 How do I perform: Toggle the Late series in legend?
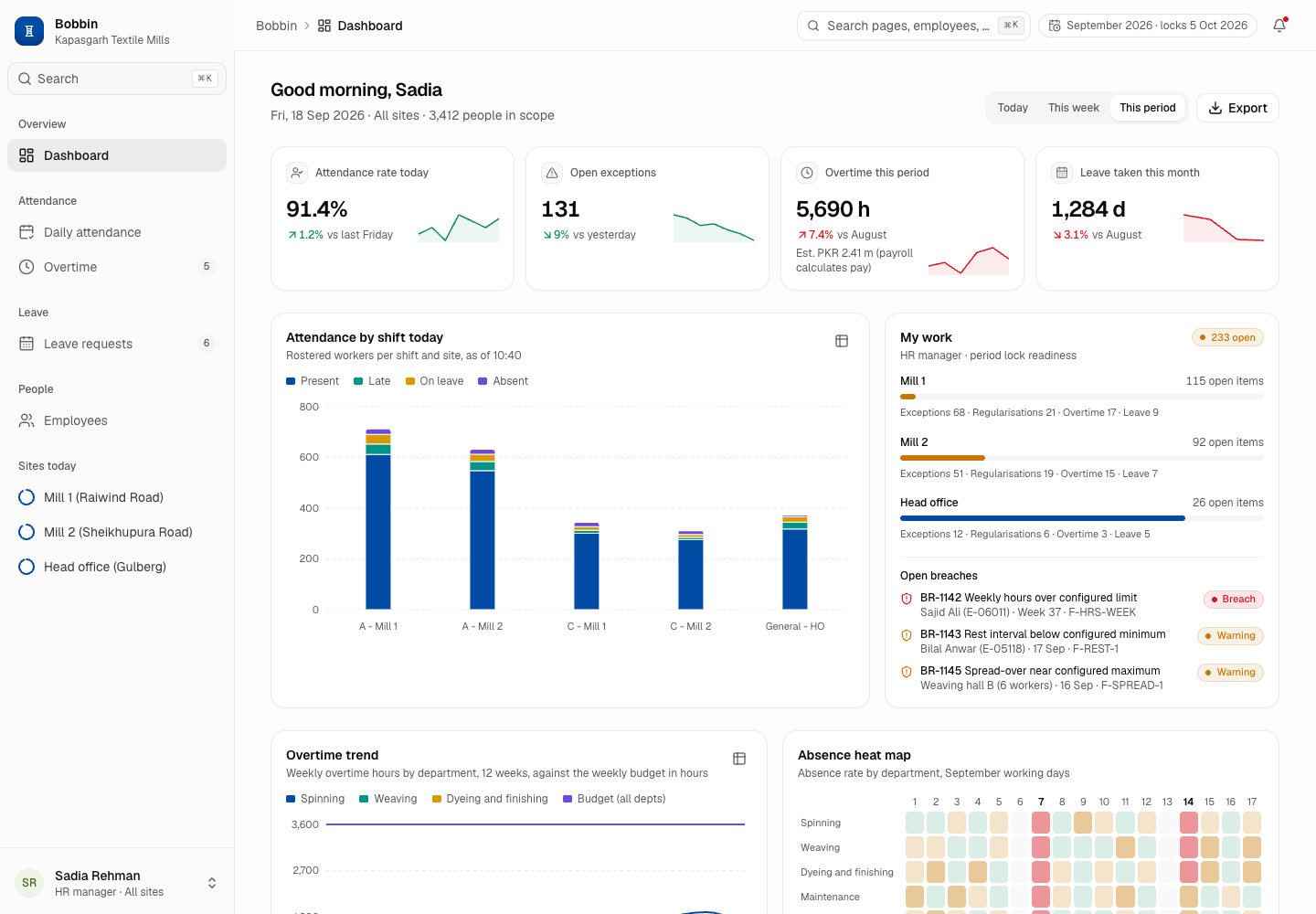(x=372, y=381)
